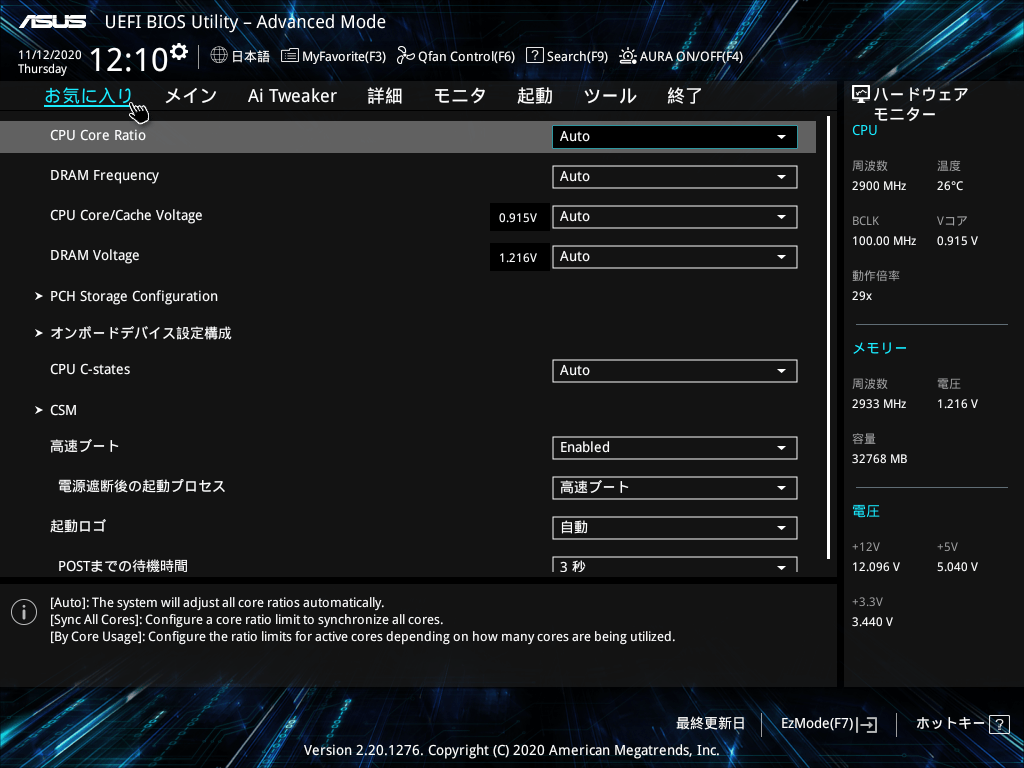Click the AURA light bulb icon
Viewport: 1024px width, 768px height.
click(628, 56)
